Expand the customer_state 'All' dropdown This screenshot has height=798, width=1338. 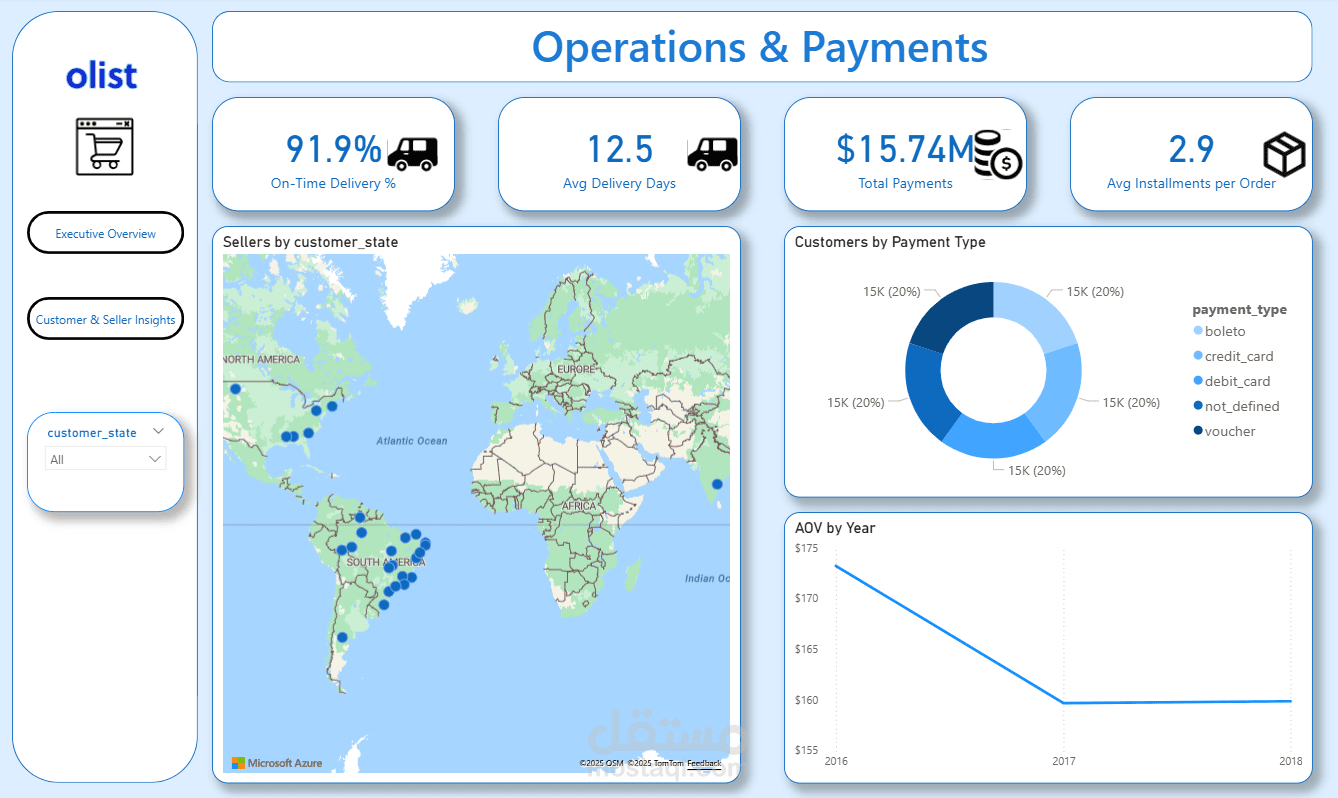point(106,459)
